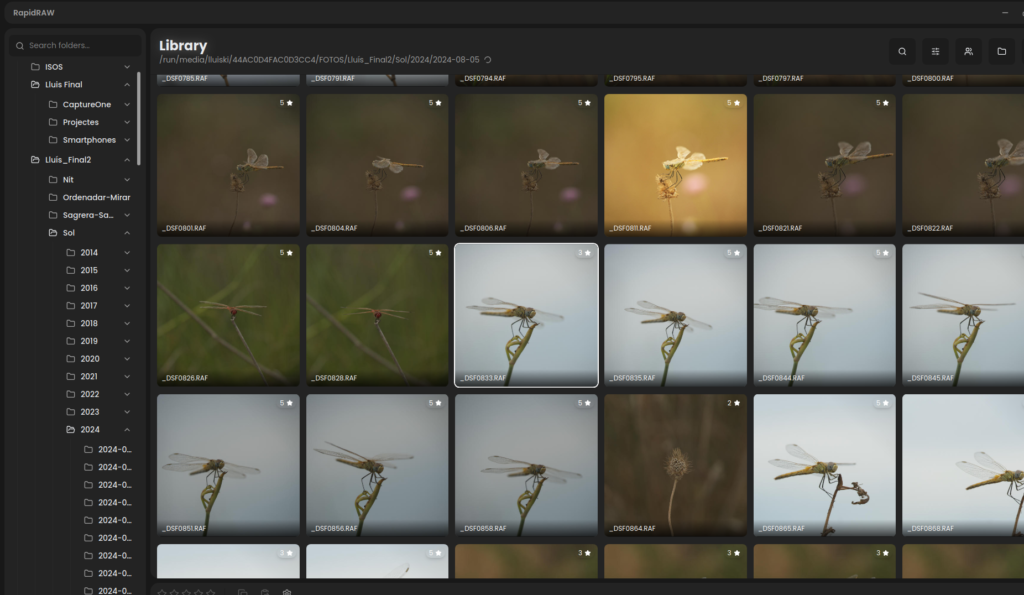1024x595 pixels.
Task: Expand the 2019 folder chevron
Action: (127, 341)
